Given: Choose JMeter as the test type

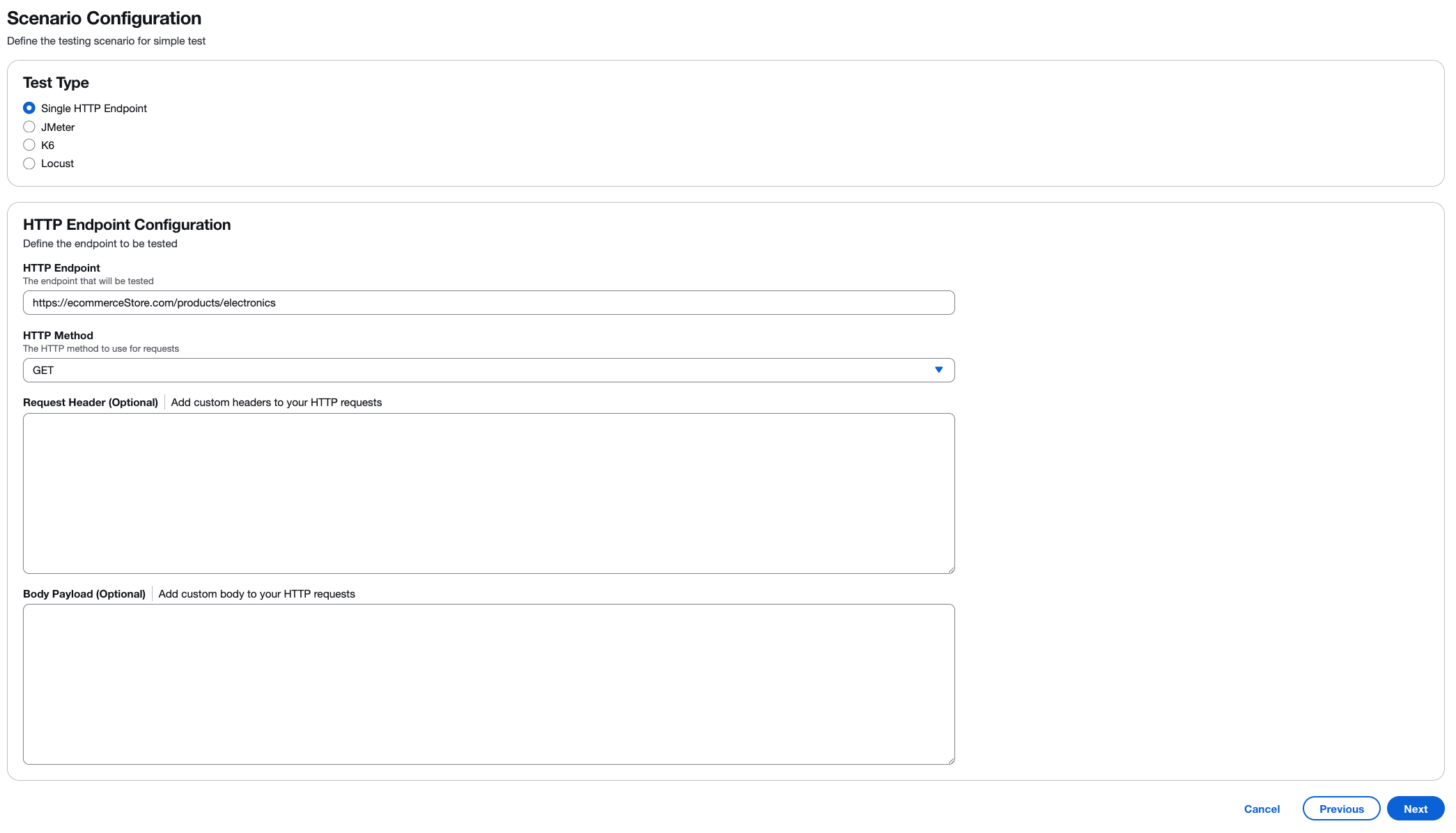Looking at the screenshot, I should pyautogui.click(x=29, y=127).
